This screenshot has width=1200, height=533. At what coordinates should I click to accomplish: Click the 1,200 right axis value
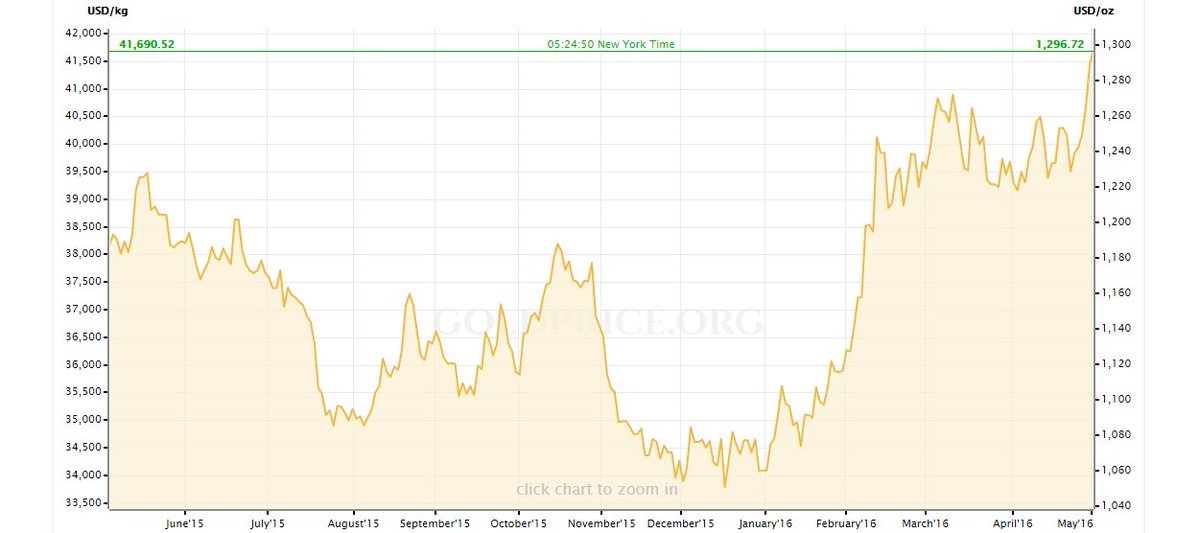[x=1117, y=222]
